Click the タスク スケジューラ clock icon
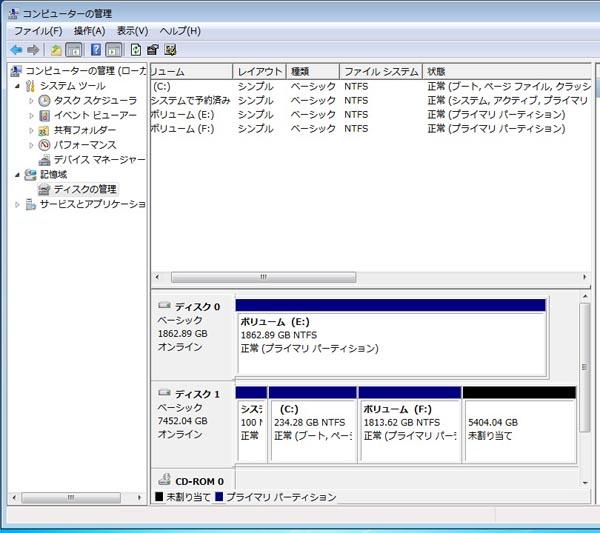 (44, 101)
